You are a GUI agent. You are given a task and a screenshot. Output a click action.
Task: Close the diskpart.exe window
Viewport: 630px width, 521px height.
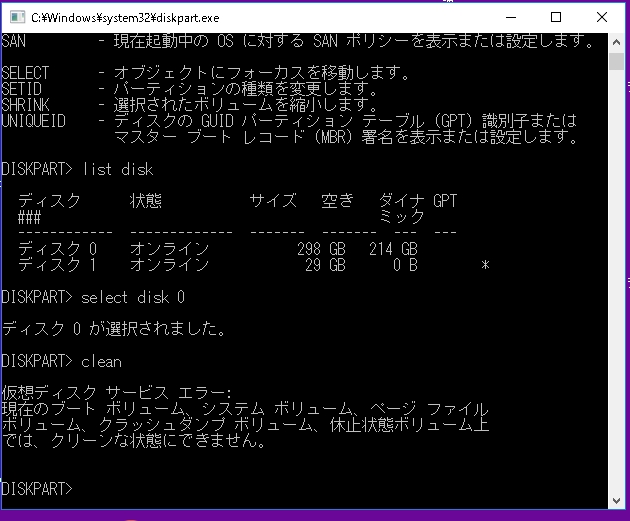[x=602, y=17]
